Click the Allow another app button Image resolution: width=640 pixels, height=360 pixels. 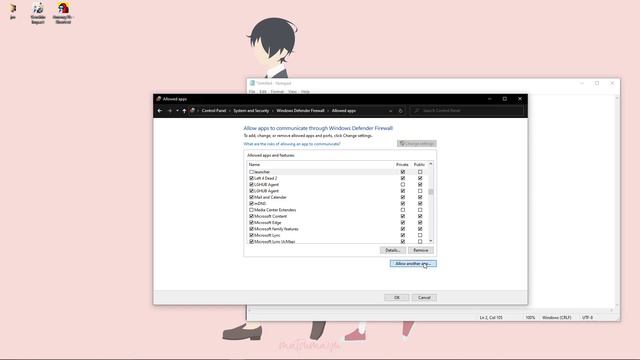tap(413, 264)
